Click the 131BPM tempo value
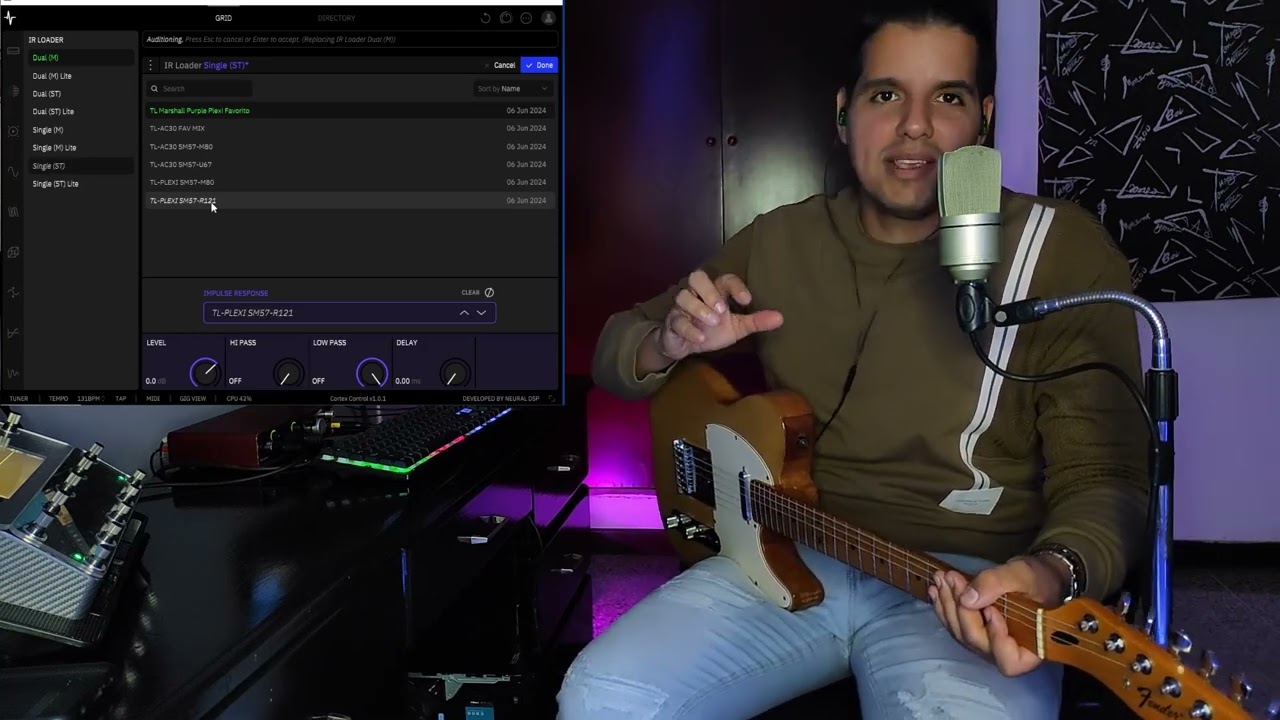 (x=89, y=398)
